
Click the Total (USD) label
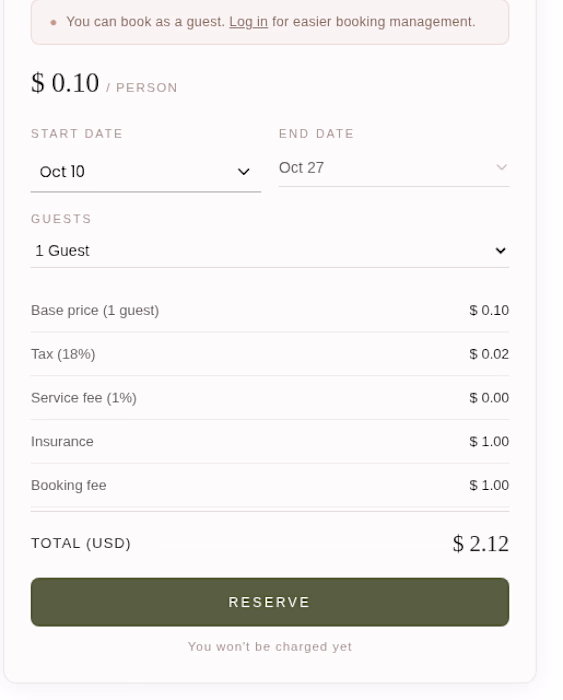pos(81,543)
